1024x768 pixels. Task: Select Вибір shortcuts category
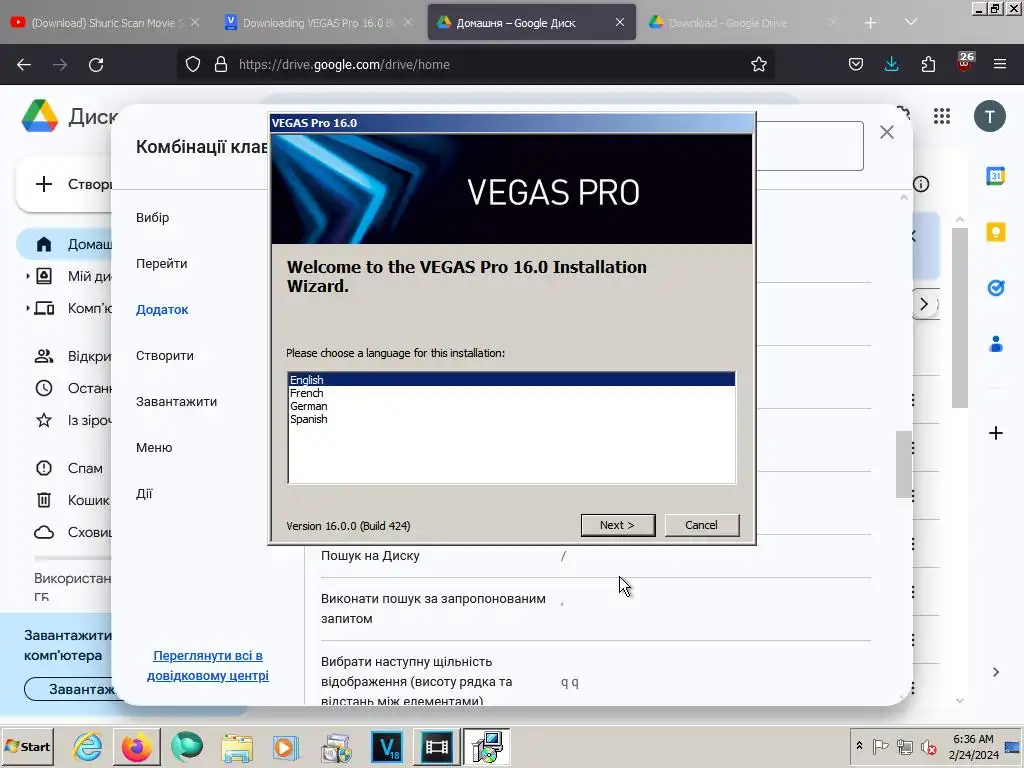[152, 217]
